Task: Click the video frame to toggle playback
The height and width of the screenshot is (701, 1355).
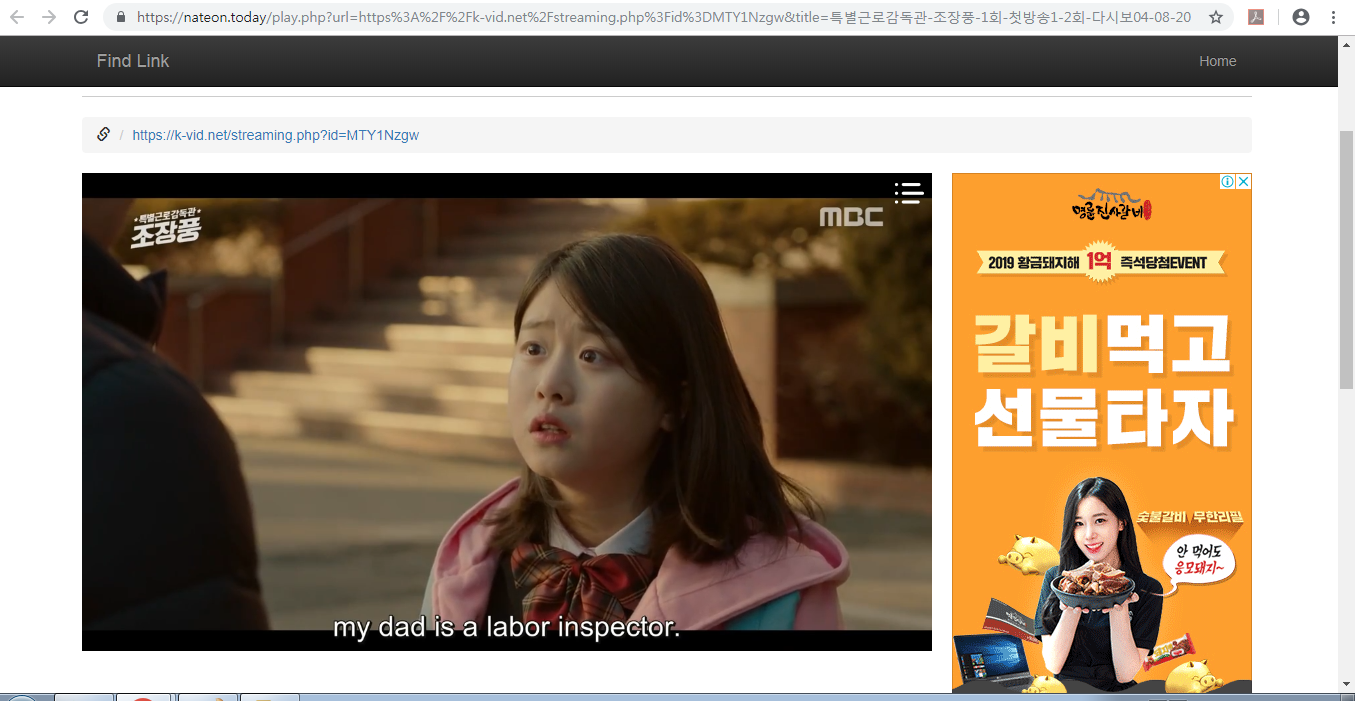Action: coord(507,412)
